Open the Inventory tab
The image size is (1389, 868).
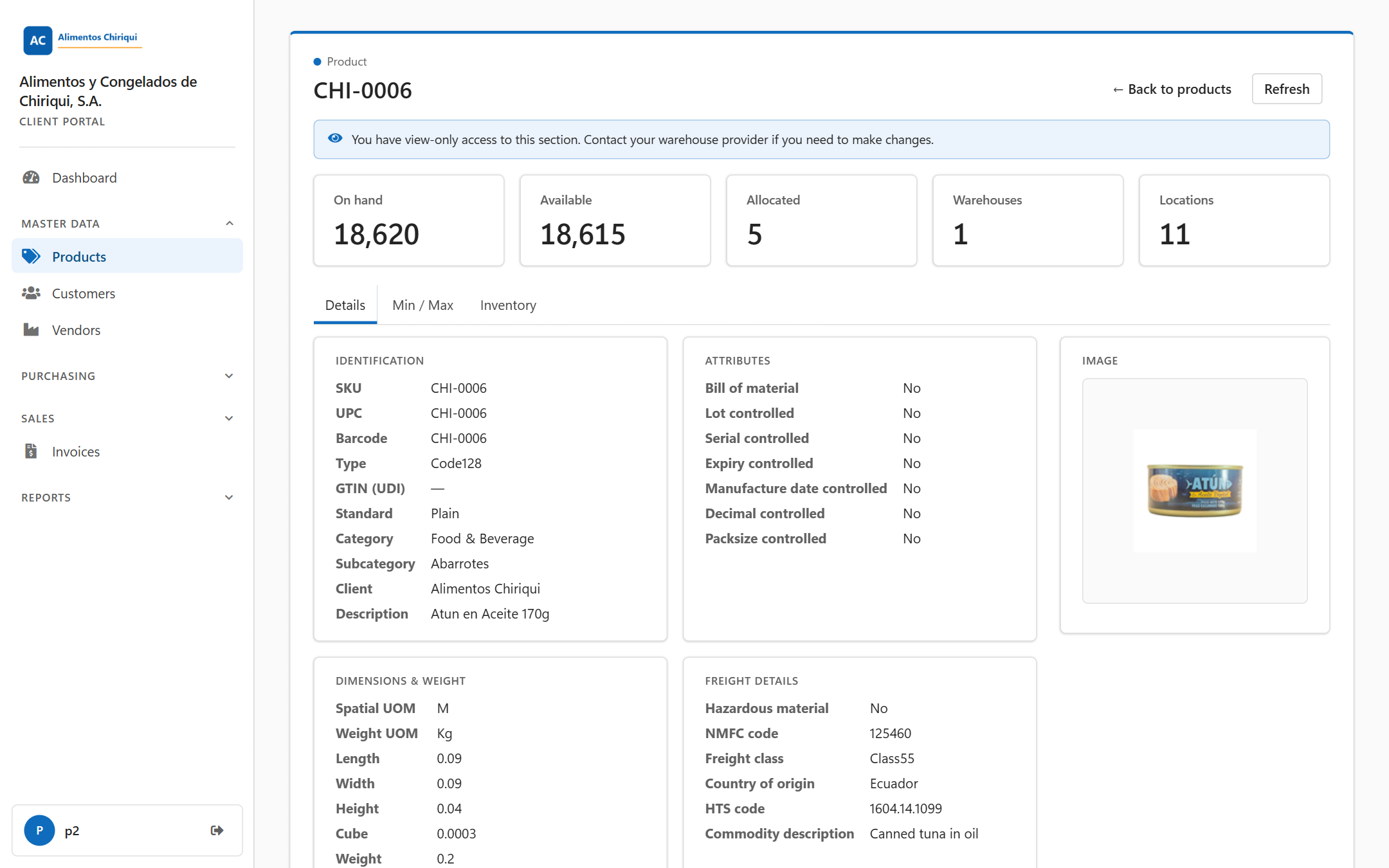[508, 305]
